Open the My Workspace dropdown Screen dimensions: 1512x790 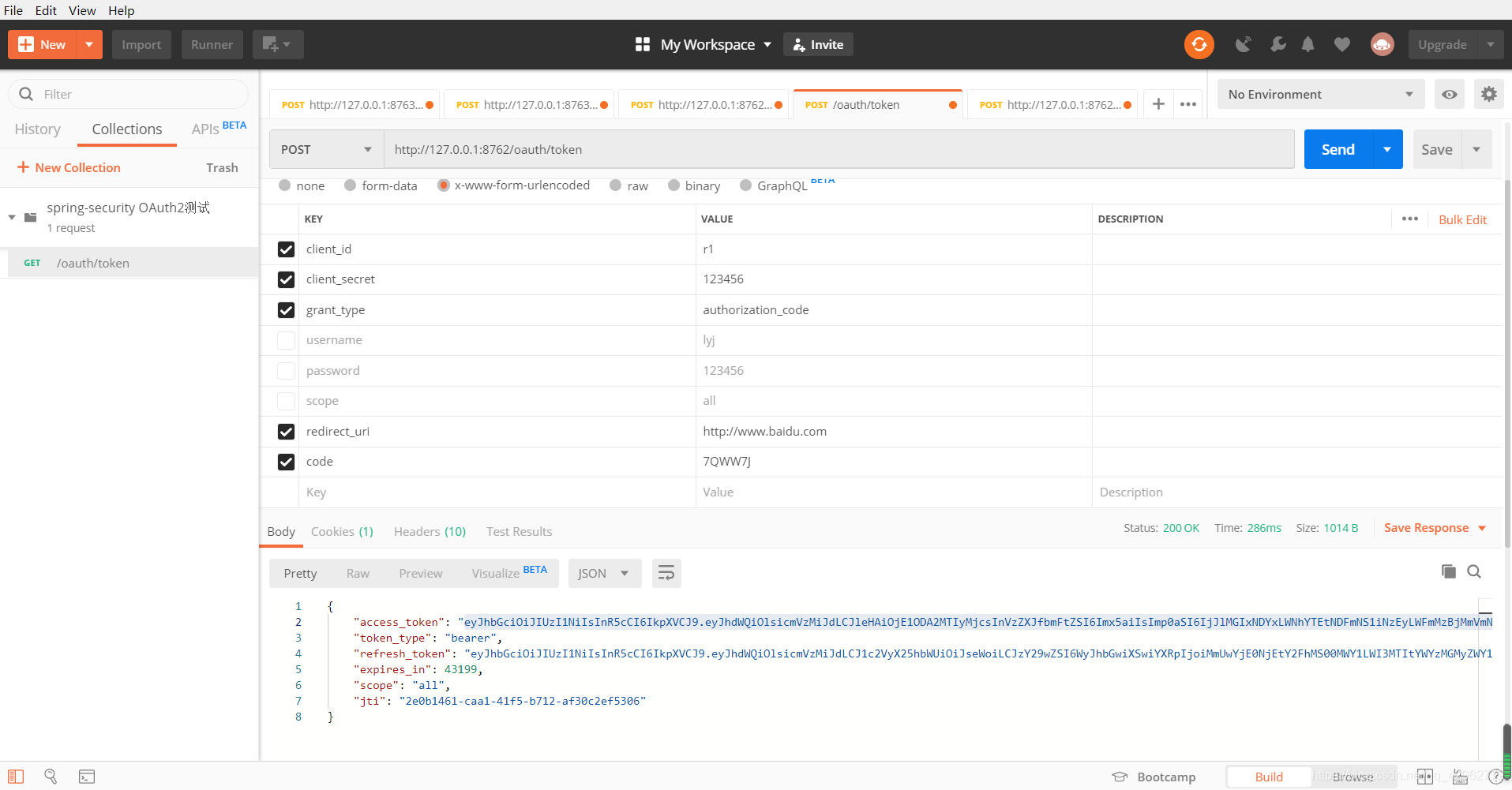pos(715,44)
